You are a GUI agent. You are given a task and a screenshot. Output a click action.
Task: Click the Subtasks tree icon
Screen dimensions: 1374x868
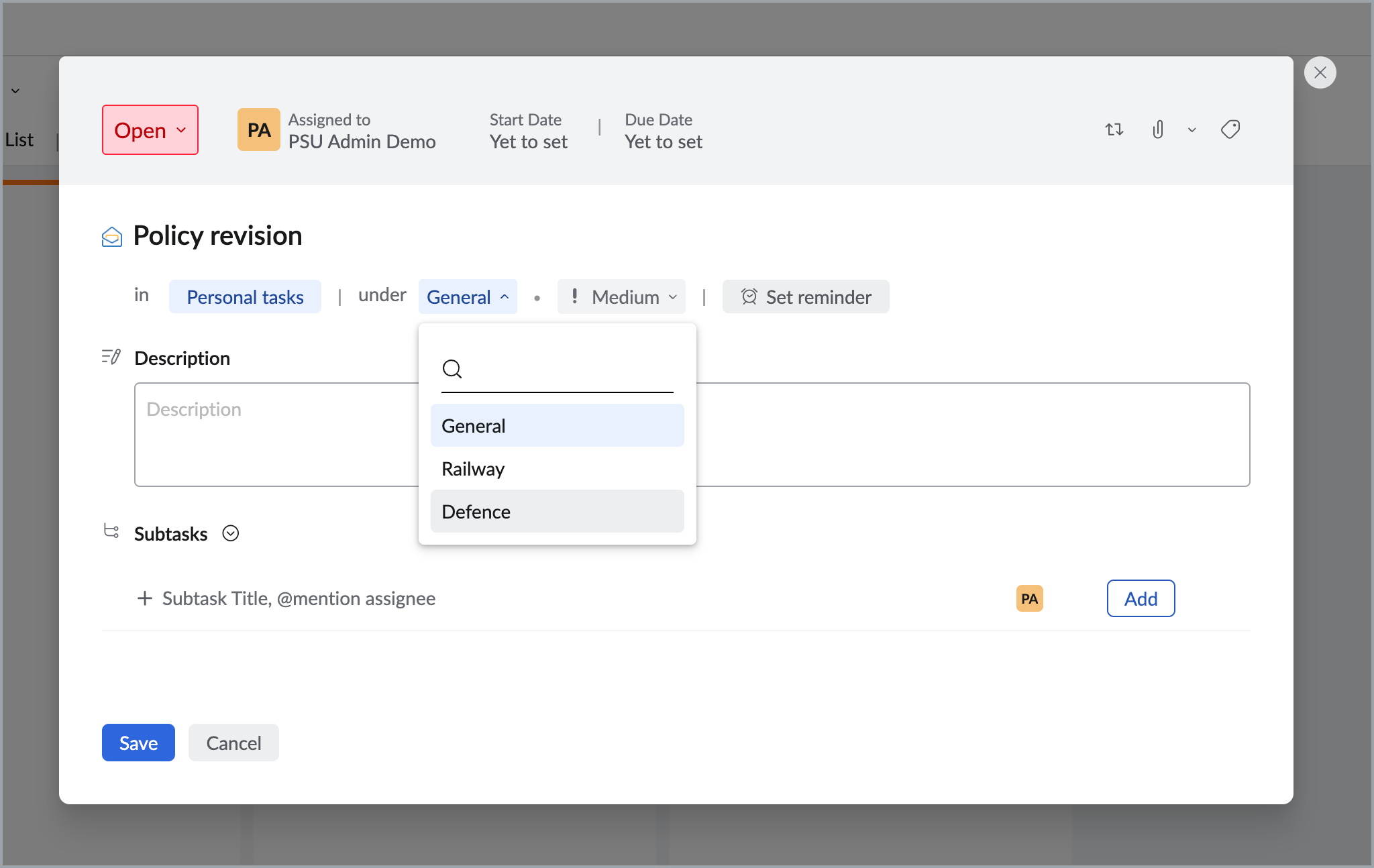tap(111, 531)
